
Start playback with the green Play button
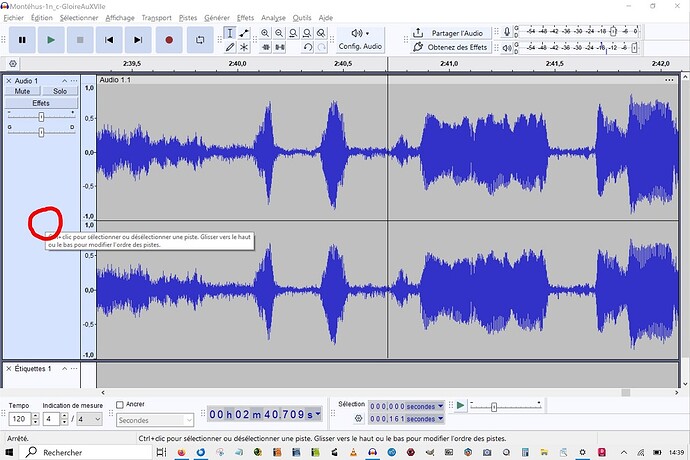pos(51,40)
